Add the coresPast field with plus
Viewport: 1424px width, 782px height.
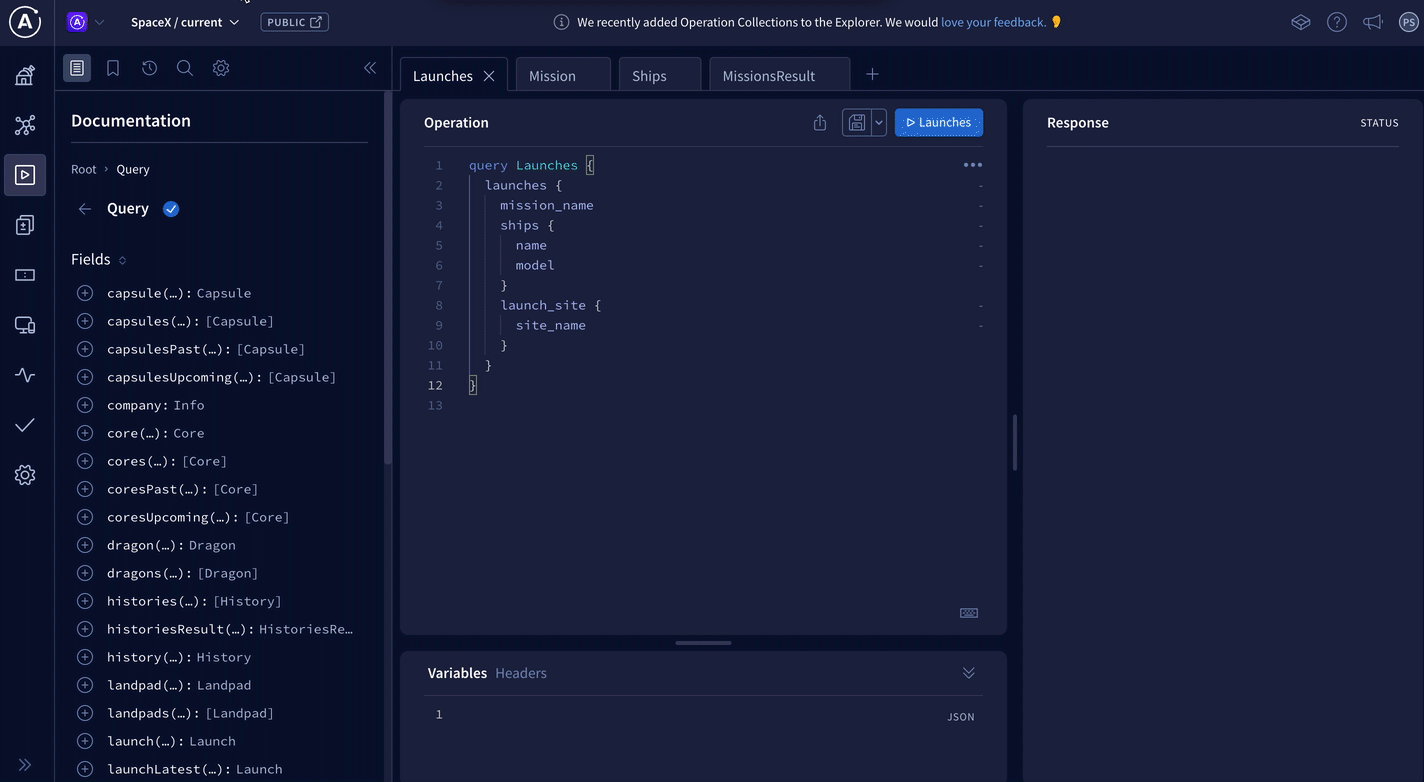[85, 489]
